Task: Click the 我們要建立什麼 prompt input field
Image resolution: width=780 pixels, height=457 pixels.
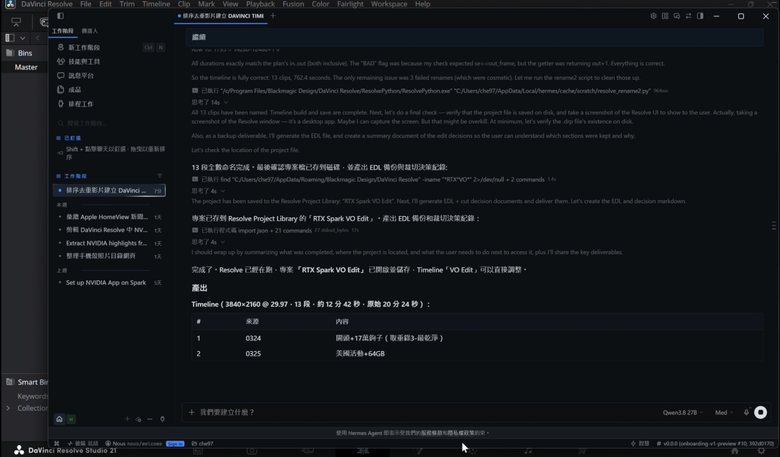Action: click(423, 412)
